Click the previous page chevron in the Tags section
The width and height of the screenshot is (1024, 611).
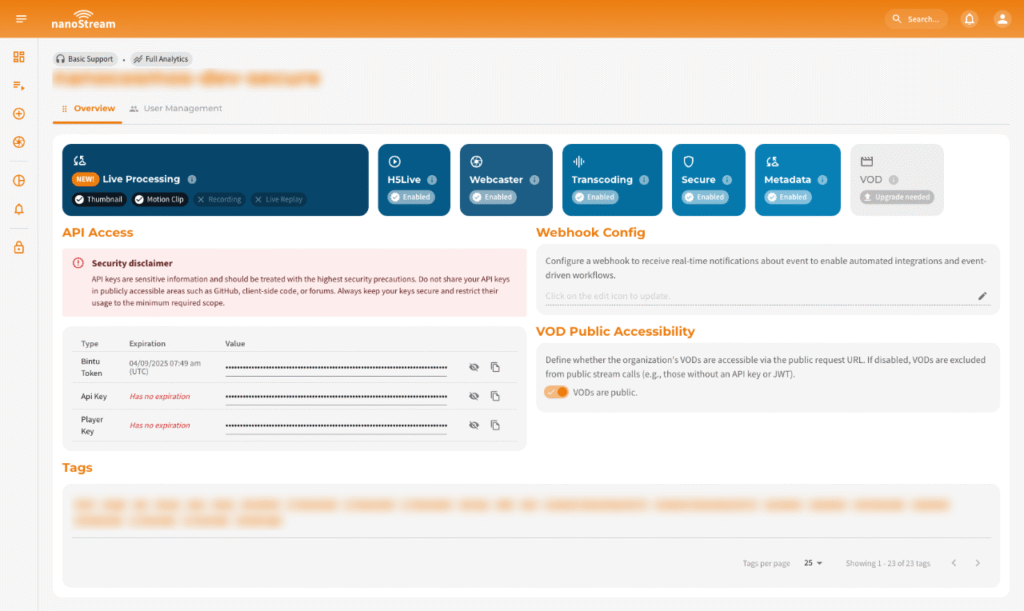953,563
